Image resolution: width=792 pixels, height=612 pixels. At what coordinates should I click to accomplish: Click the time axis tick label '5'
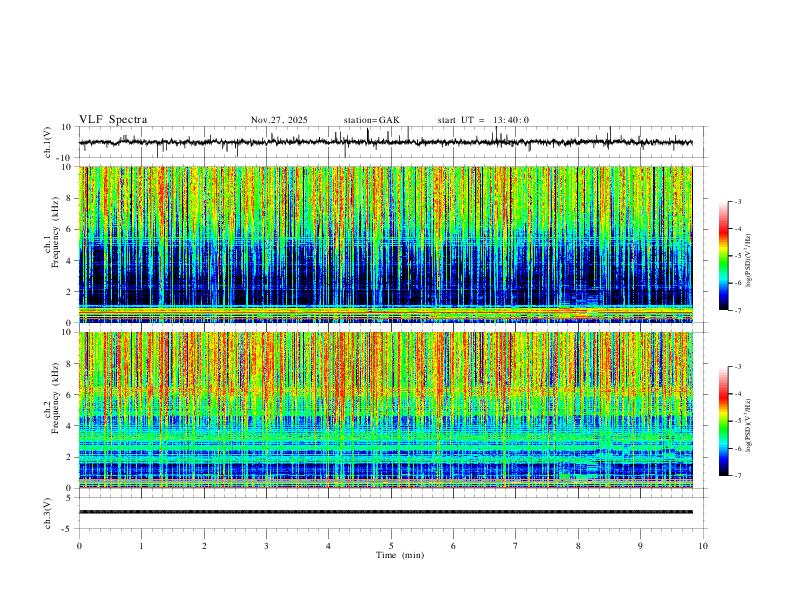(x=391, y=546)
